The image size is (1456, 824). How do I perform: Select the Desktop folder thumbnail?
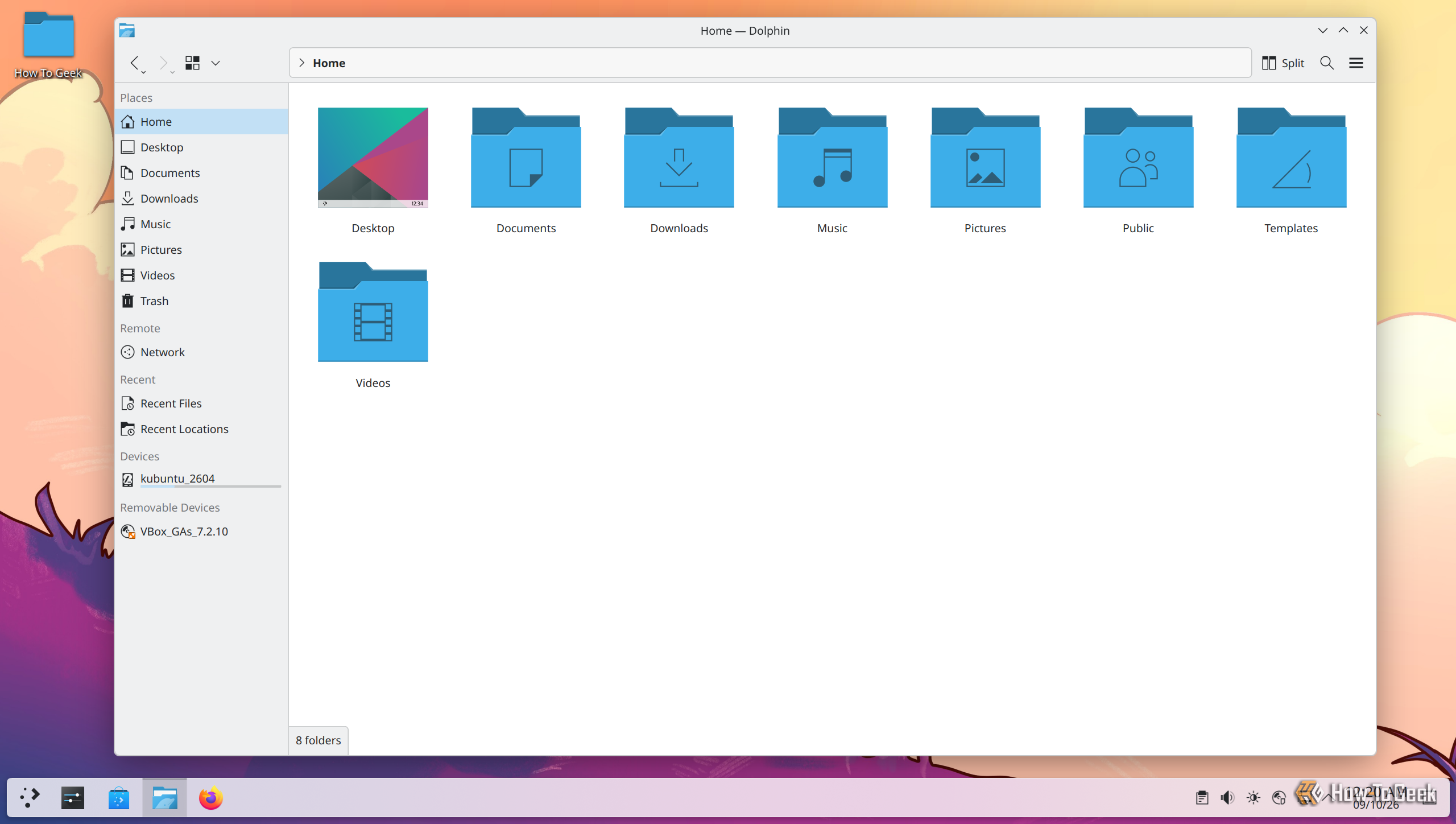click(373, 158)
